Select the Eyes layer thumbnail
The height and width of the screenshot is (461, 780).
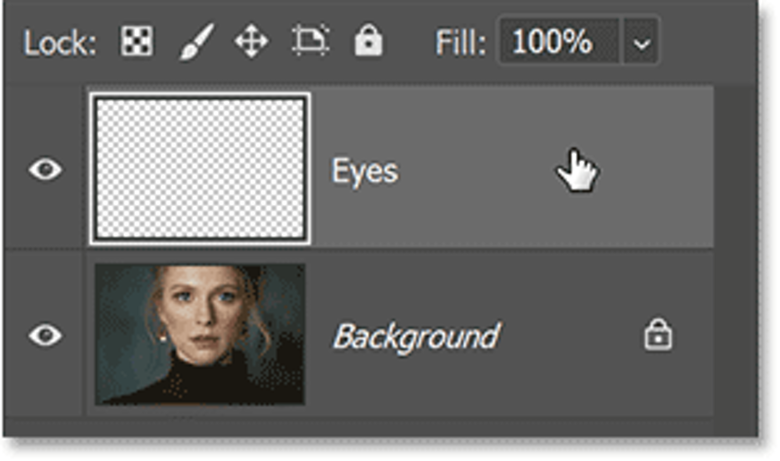(x=200, y=169)
